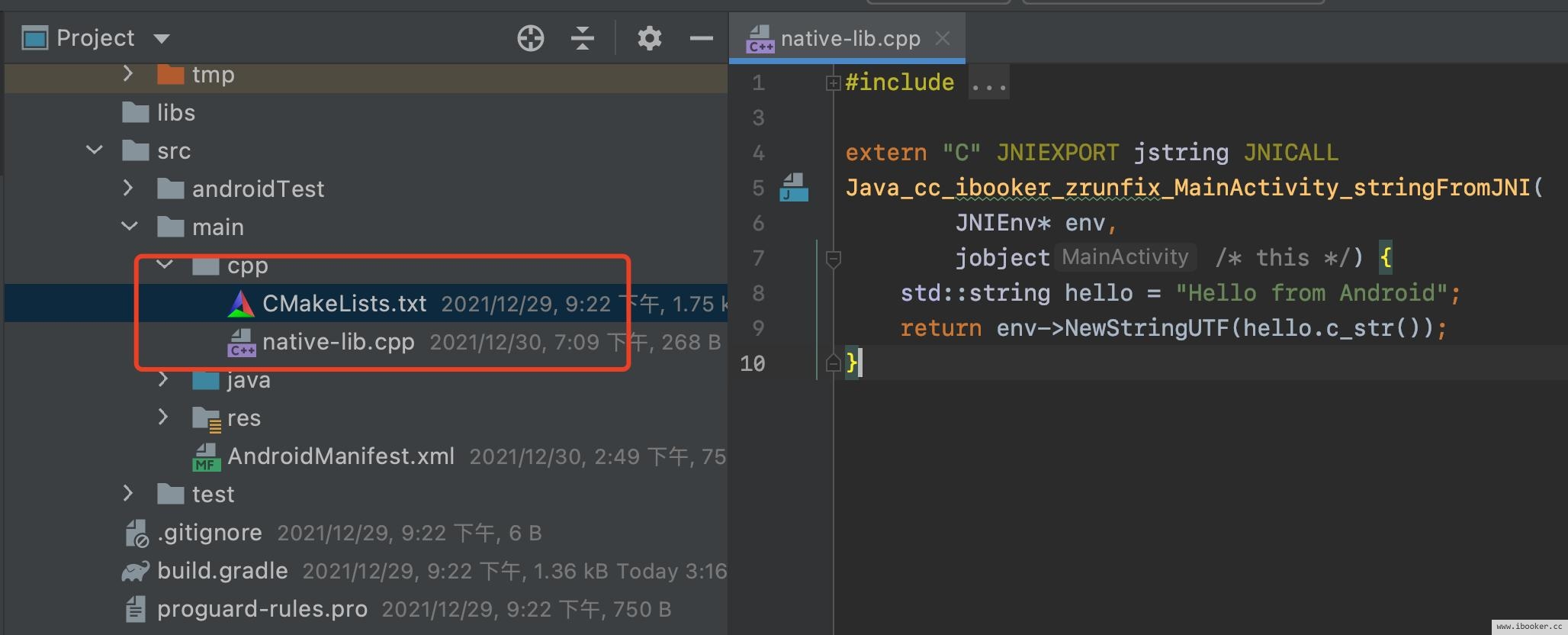Expand the test folder chevron

128,494
